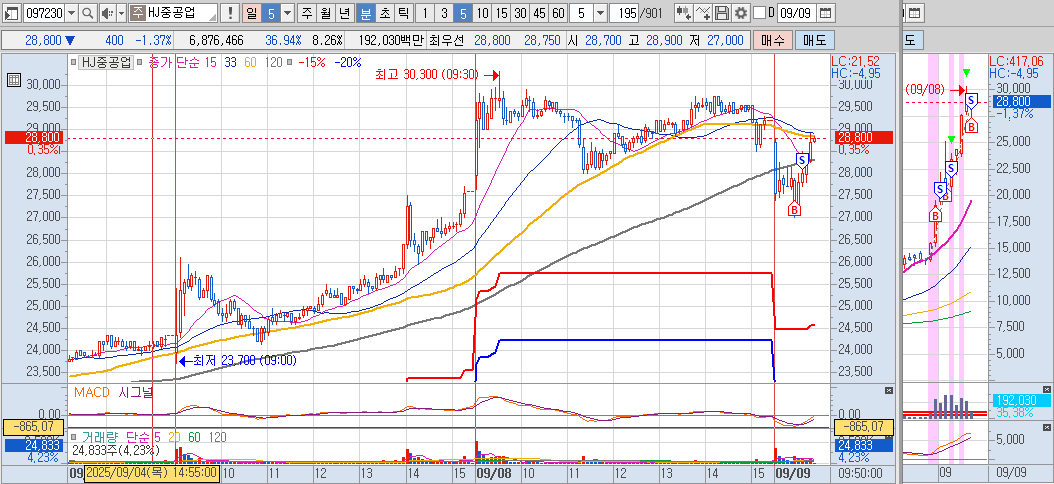Close the volume indicator panel using its X

pos(889,435)
